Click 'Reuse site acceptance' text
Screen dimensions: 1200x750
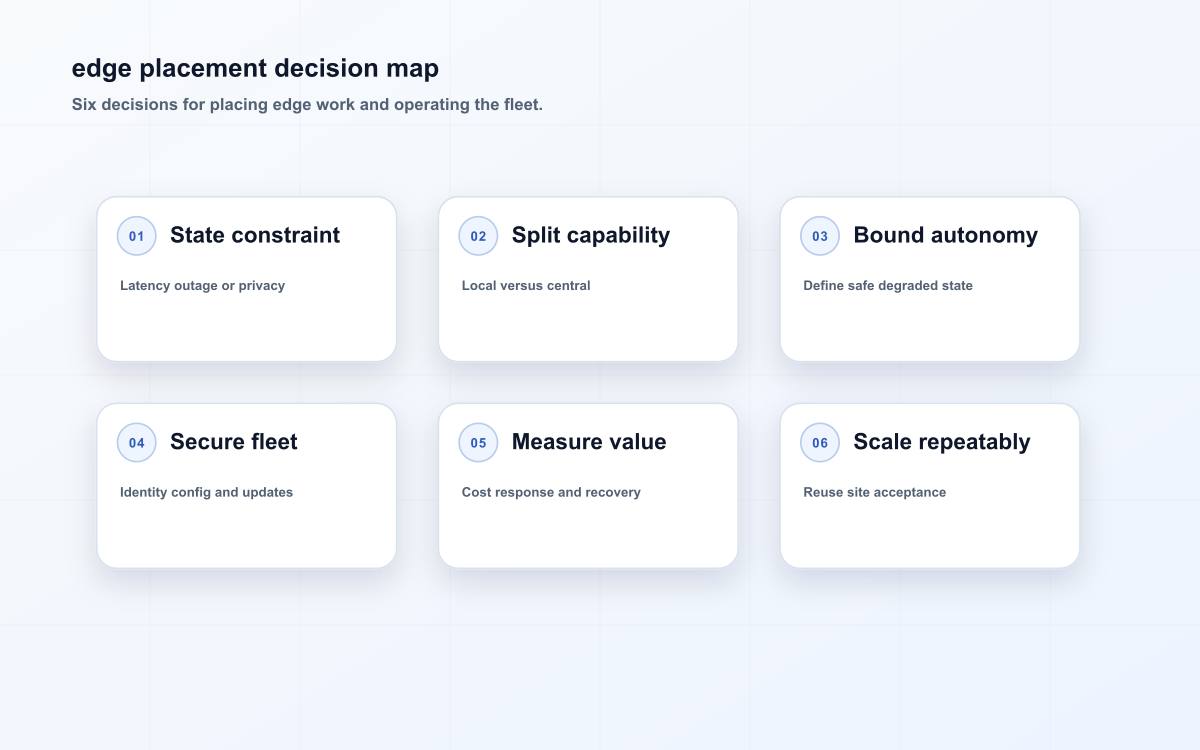click(875, 493)
